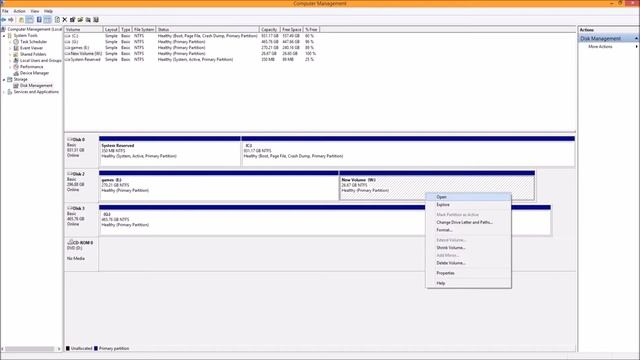Open the Action menu
The height and width of the screenshot is (360, 640).
pyautogui.click(x=20, y=11)
